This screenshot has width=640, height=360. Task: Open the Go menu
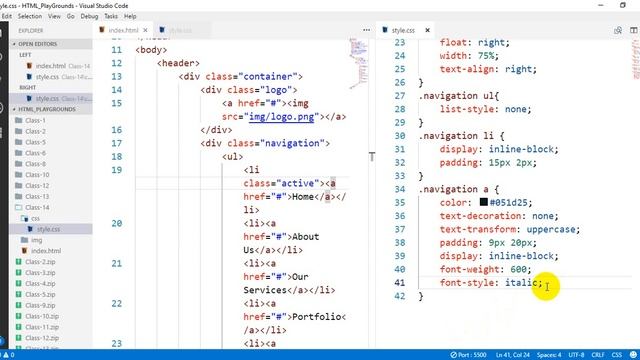point(71,16)
